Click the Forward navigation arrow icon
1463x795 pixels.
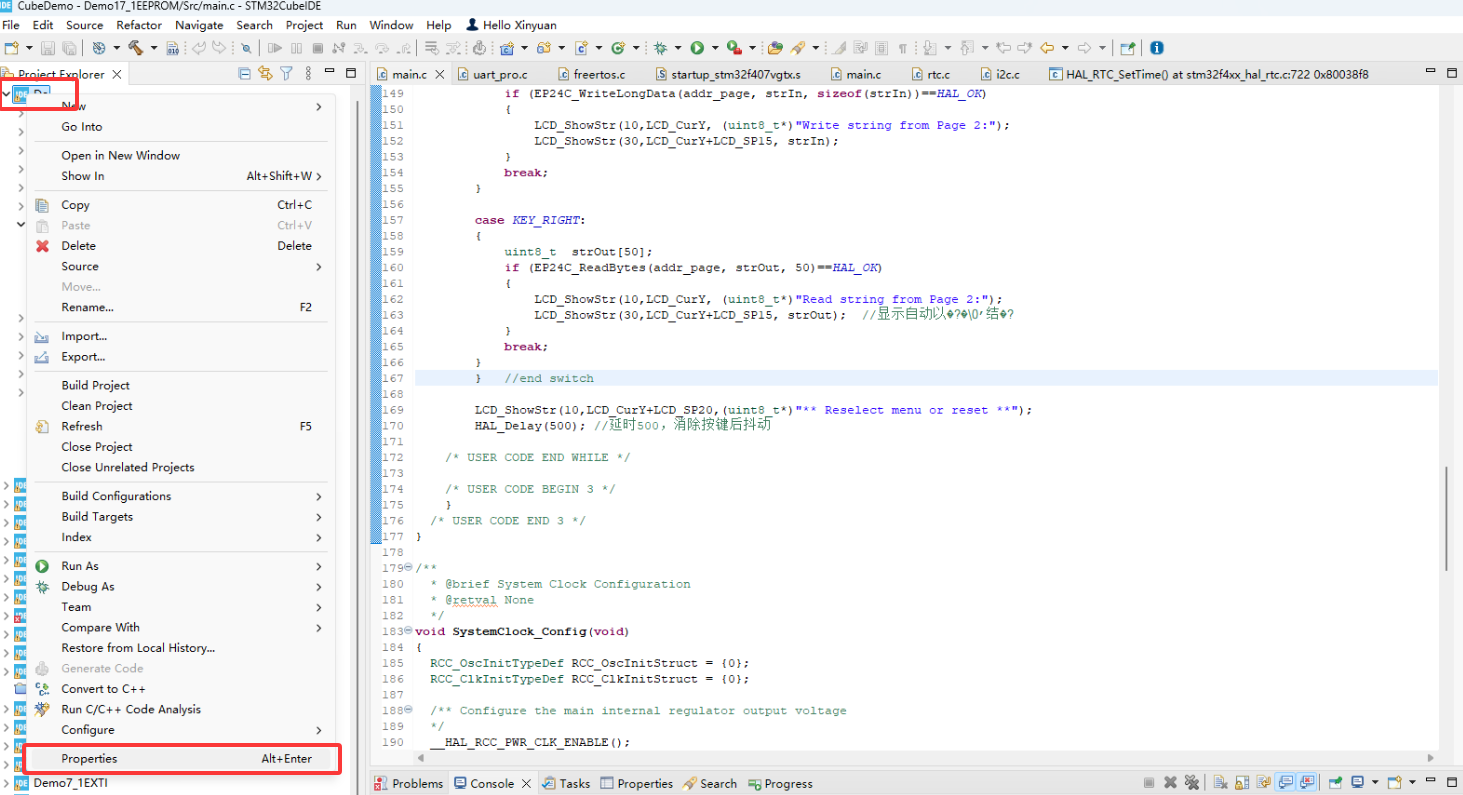pos(1084,48)
